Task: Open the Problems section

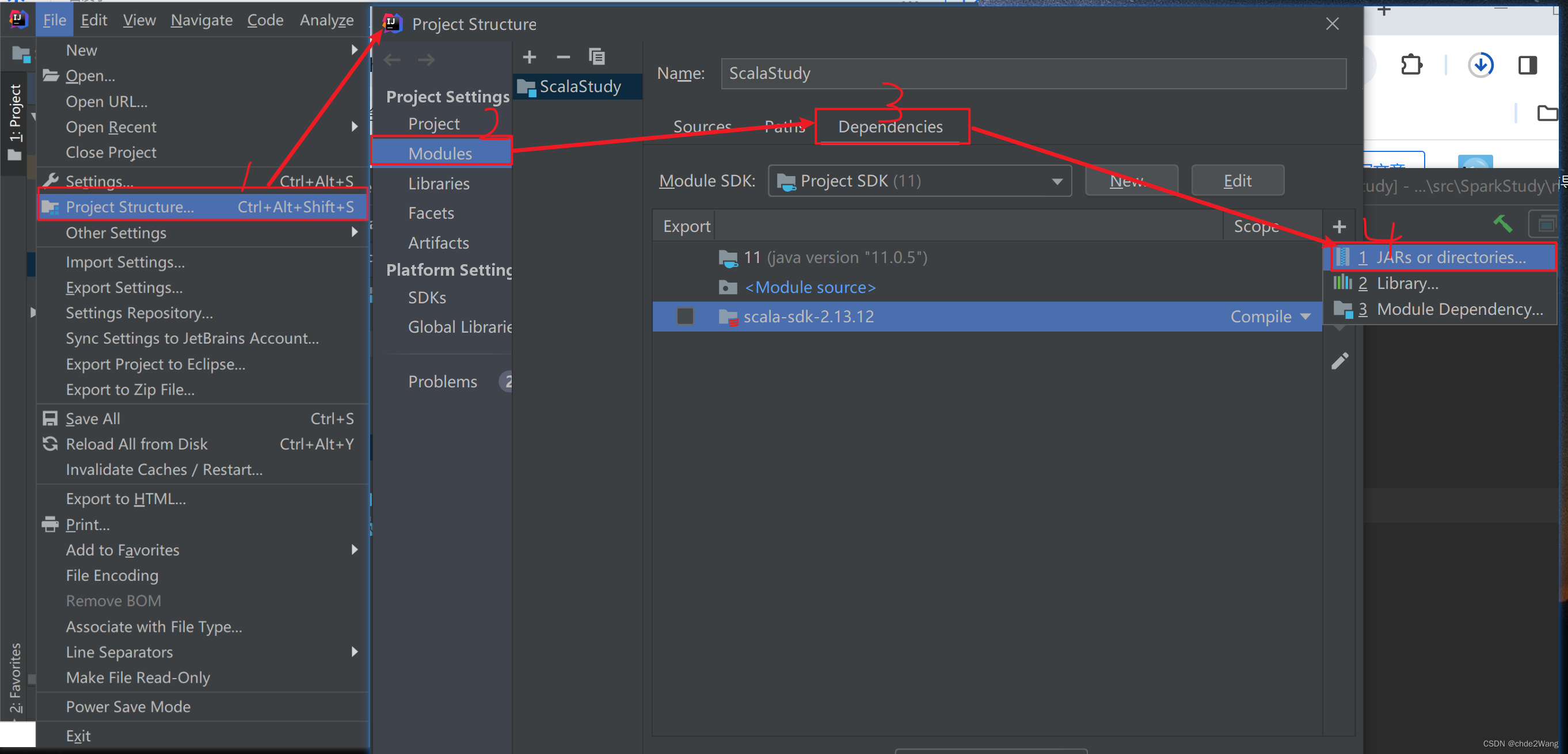Action: (x=442, y=382)
